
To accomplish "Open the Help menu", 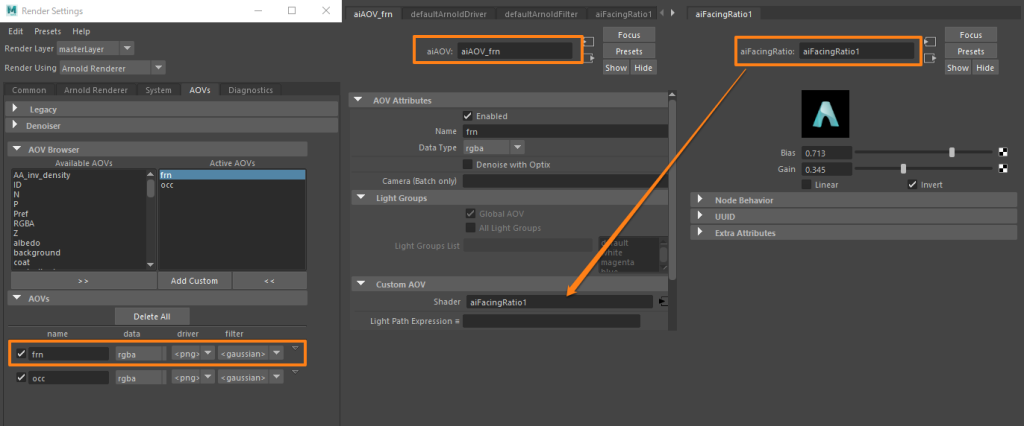I will (x=81, y=31).
